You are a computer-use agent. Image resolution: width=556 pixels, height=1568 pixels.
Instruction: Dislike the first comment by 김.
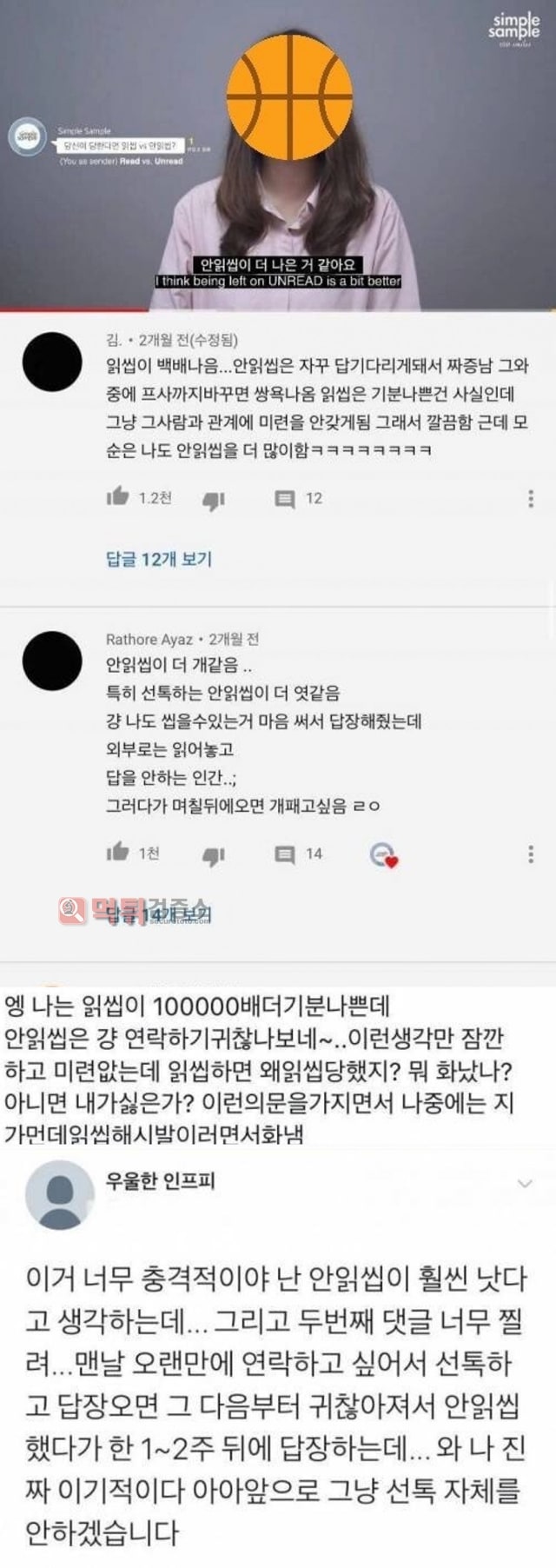pyautogui.click(x=214, y=500)
